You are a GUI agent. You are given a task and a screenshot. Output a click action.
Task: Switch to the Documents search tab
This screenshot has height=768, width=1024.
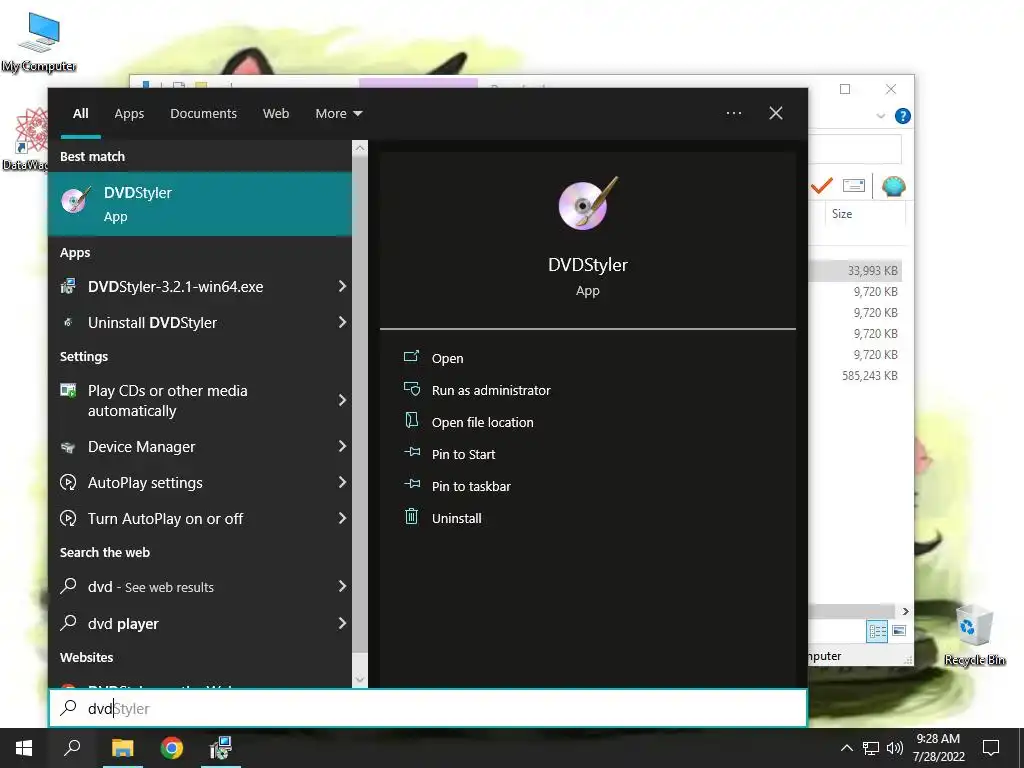tap(203, 114)
